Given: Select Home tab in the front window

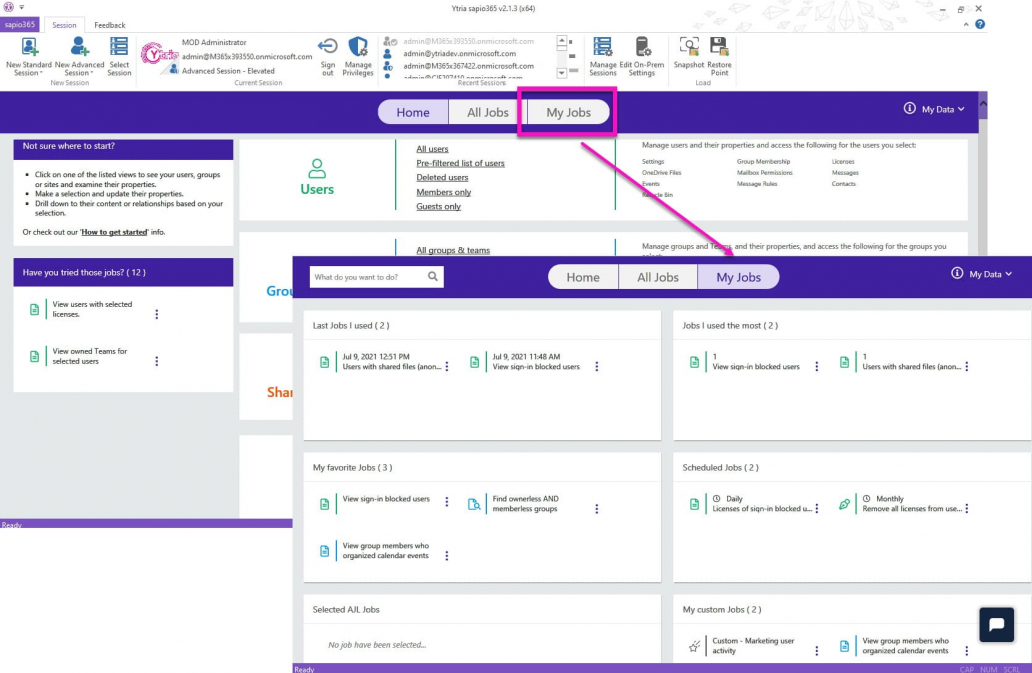Looking at the screenshot, I should pos(583,277).
